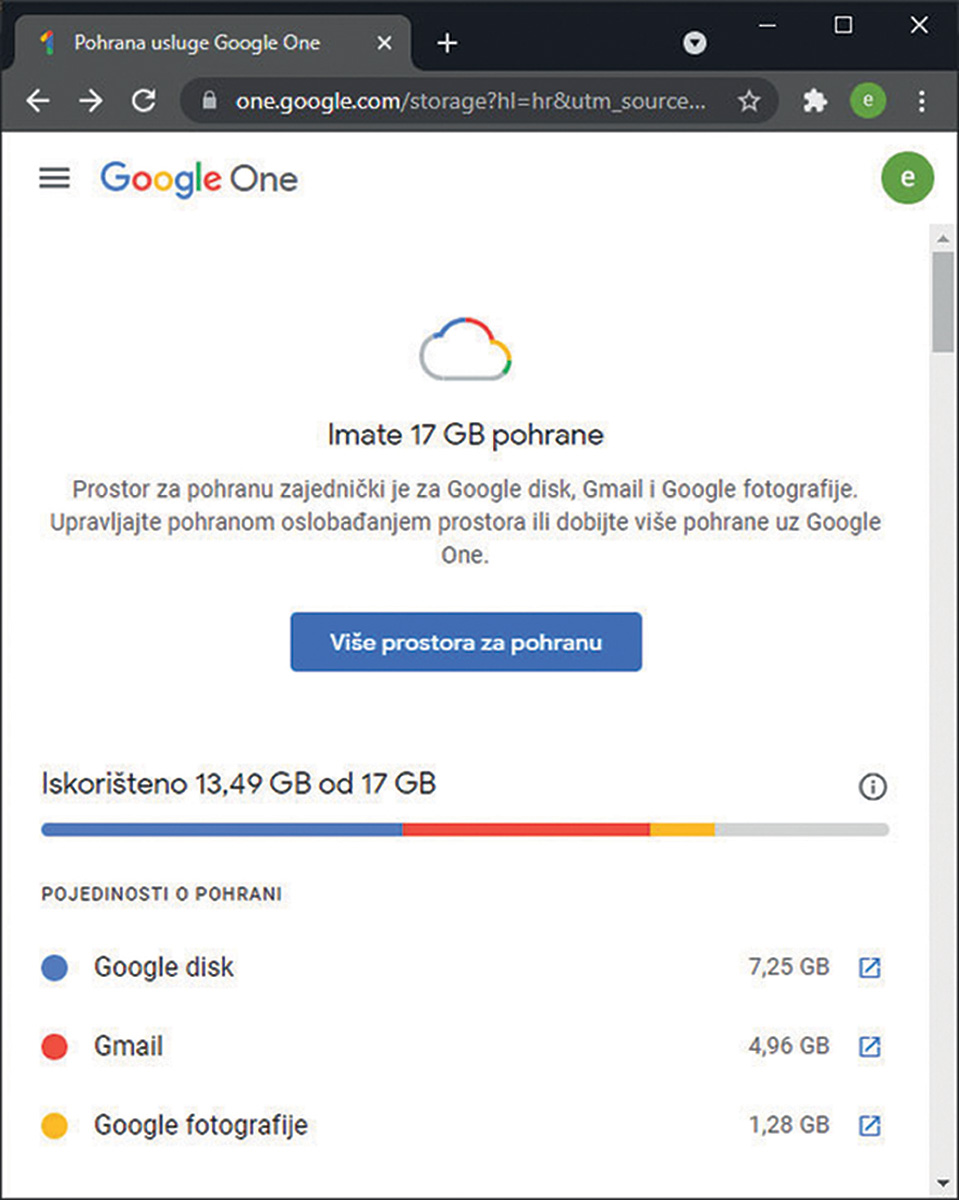Screen dimensions: 959x1200
Task: Click the storage usage progress bar
Action: point(465,829)
